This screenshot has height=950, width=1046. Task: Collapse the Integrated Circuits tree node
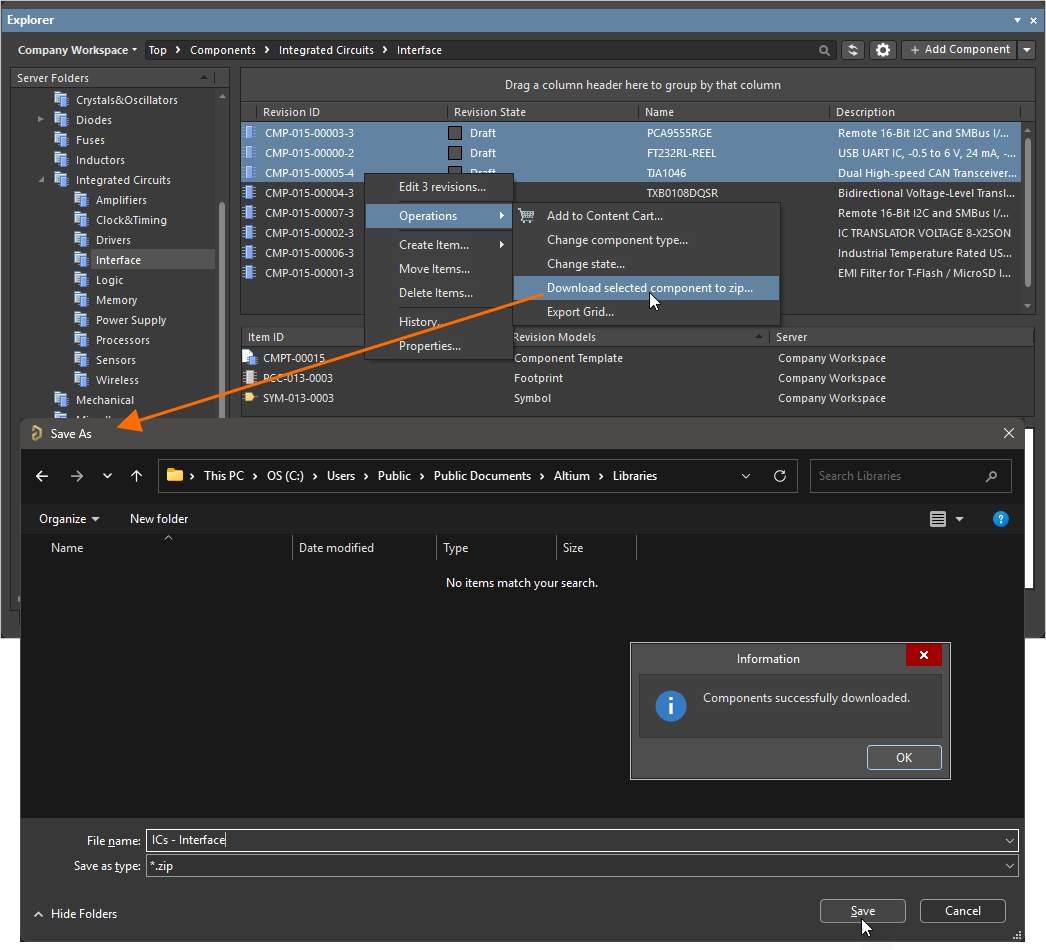(41, 179)
